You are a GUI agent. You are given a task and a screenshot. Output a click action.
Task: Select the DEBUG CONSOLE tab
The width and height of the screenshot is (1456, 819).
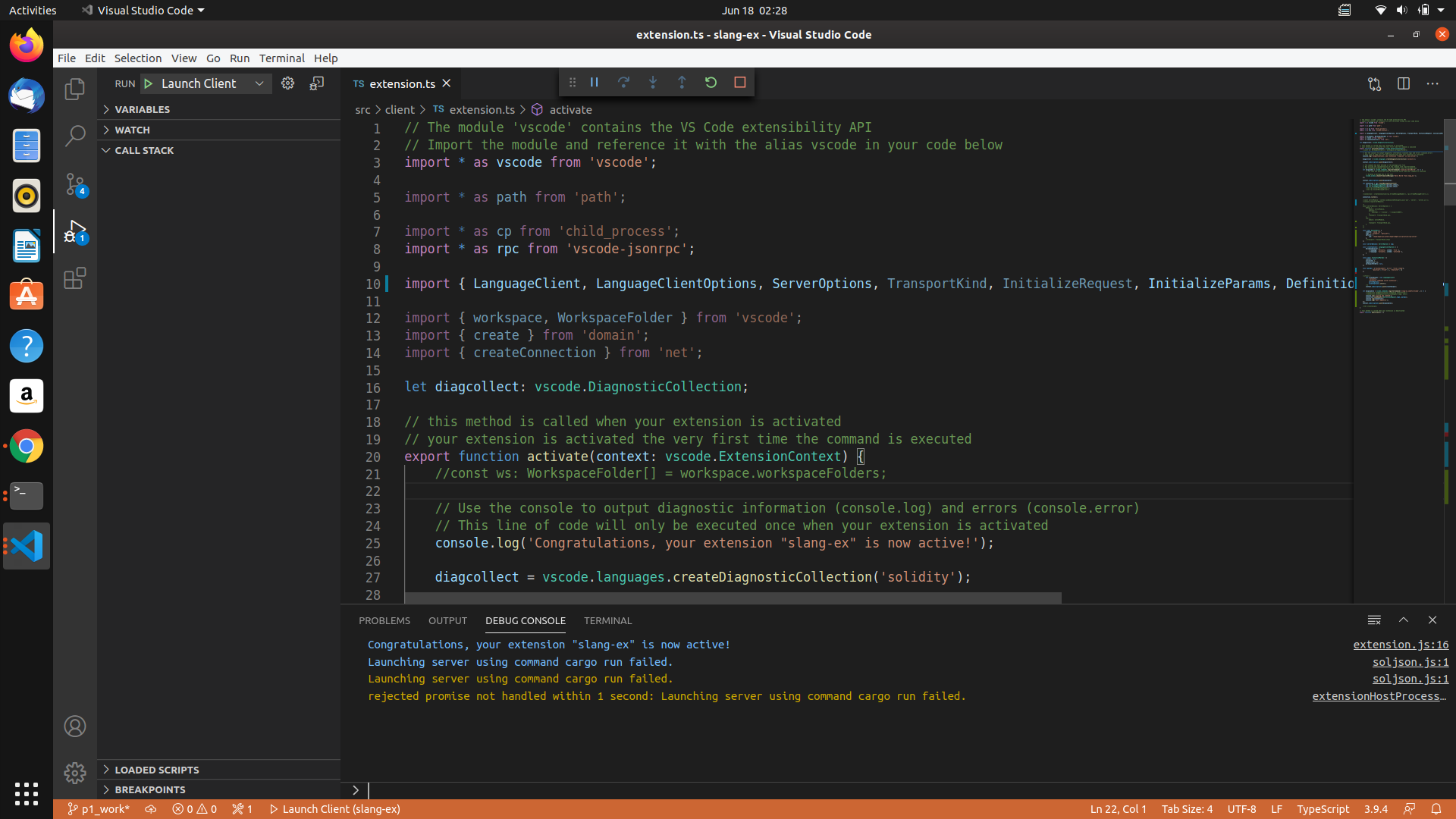pyautogui.click(x=526, y=620)
